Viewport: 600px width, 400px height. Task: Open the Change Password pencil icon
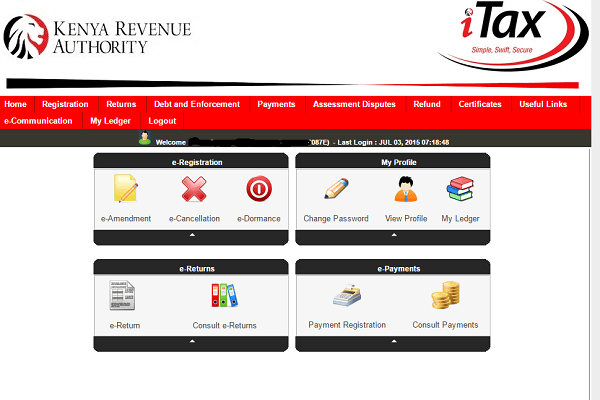336,188
